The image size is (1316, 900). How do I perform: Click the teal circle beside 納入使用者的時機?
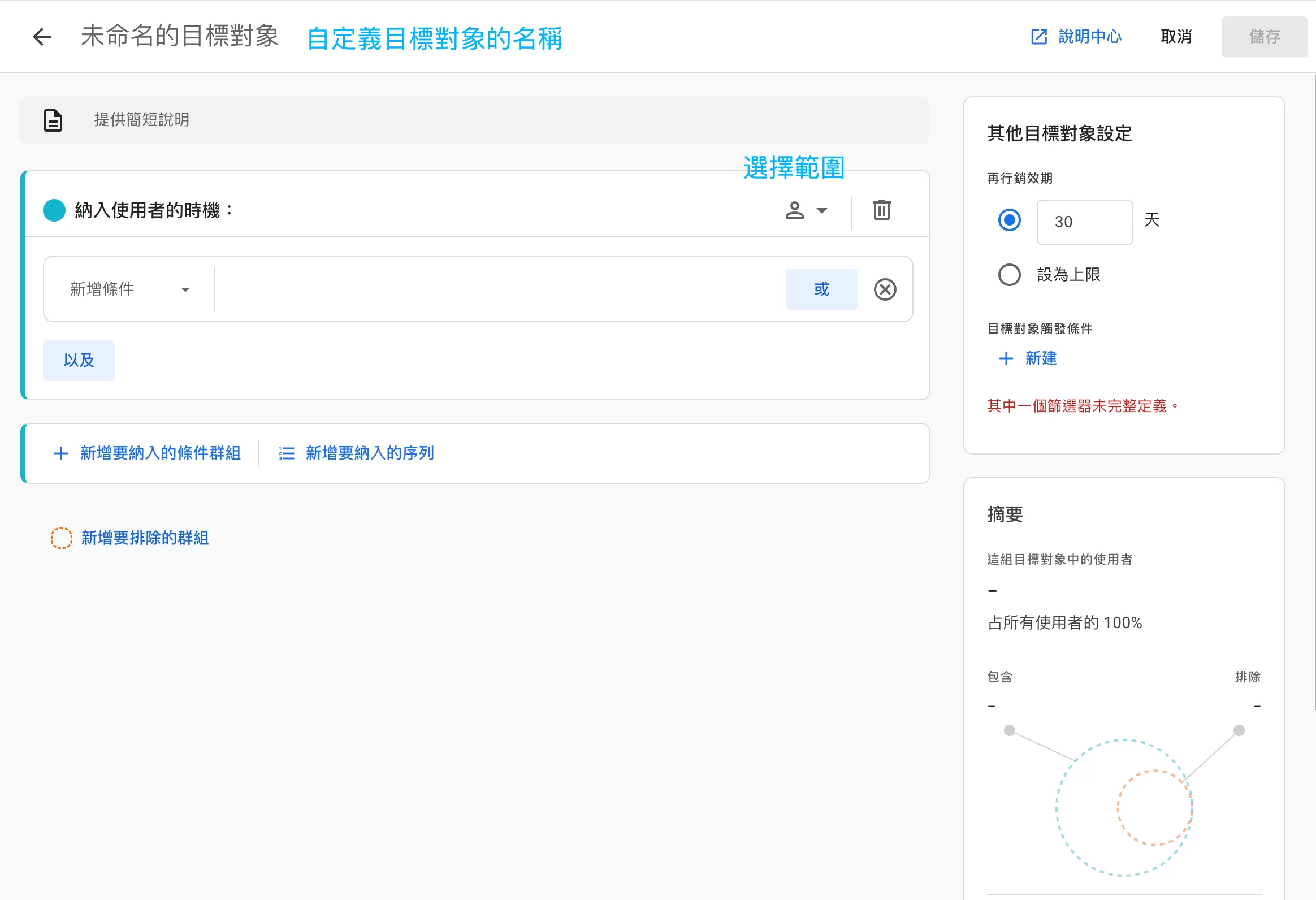point(54,211)
